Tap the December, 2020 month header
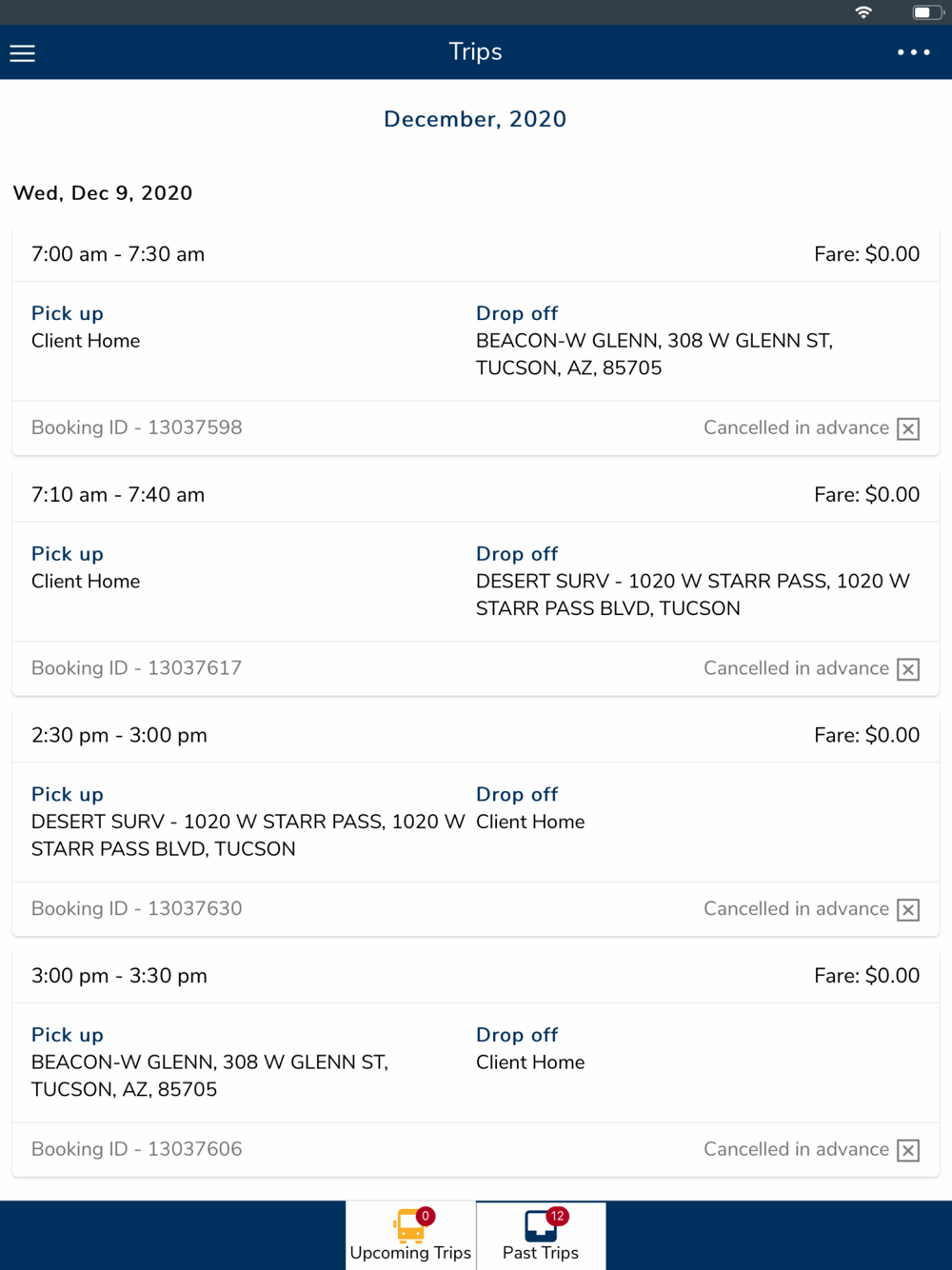 pyautogui.click(x=475, y=119)
